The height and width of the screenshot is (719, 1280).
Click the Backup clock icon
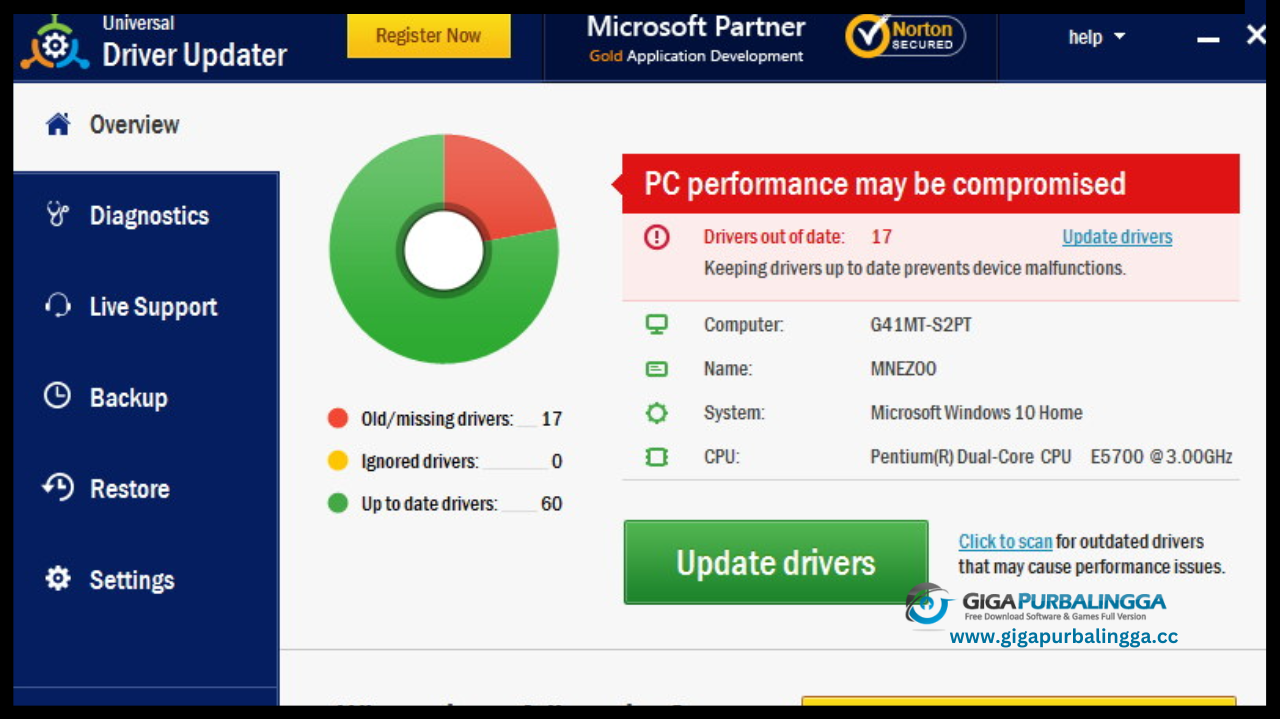click(x=58, y=396)
